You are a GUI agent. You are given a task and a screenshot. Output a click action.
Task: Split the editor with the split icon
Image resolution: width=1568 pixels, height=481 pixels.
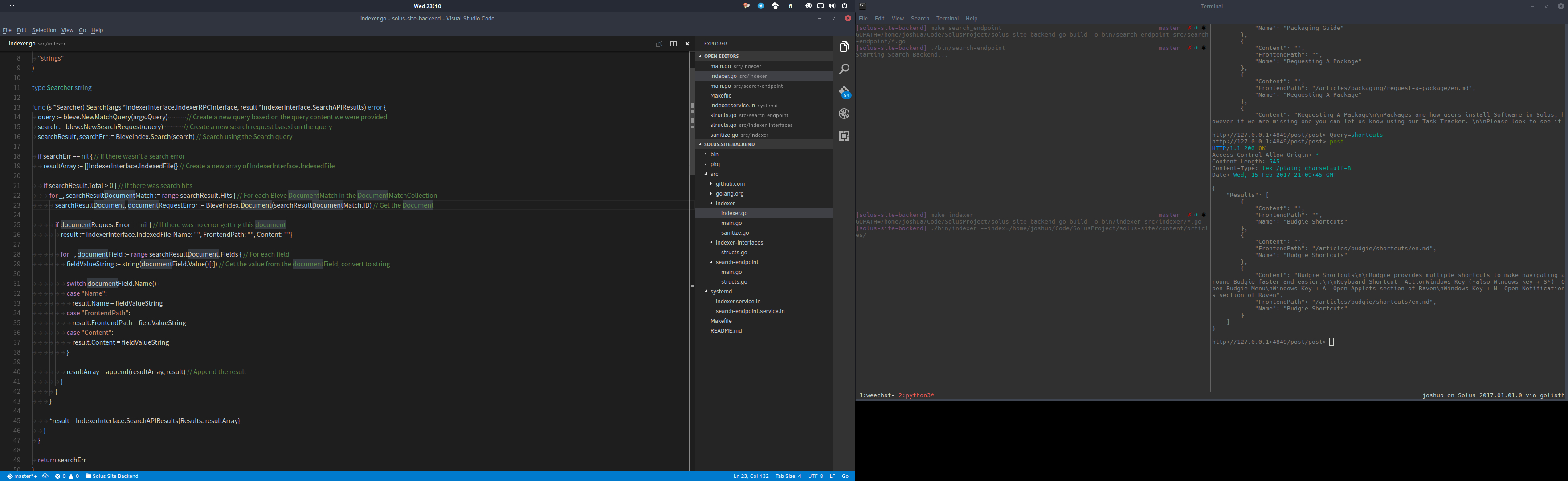click(x=673, y=44)
